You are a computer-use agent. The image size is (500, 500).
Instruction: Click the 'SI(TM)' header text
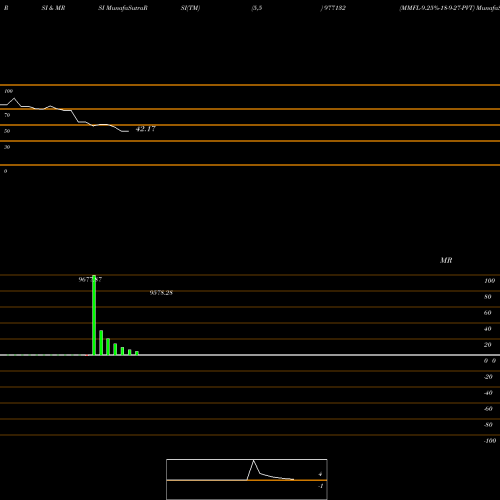click(x=190, y=8)
